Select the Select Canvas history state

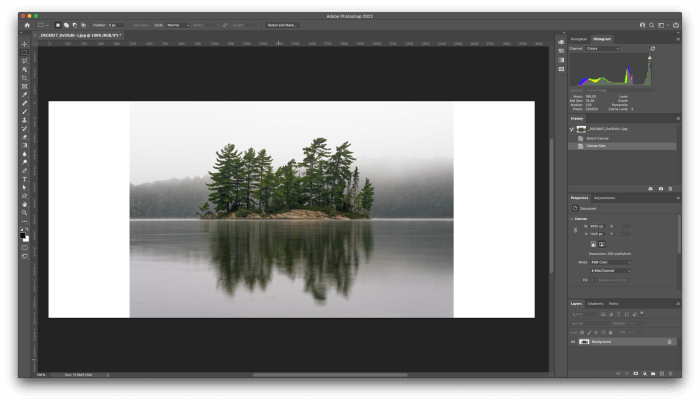[x=598, y=138]
